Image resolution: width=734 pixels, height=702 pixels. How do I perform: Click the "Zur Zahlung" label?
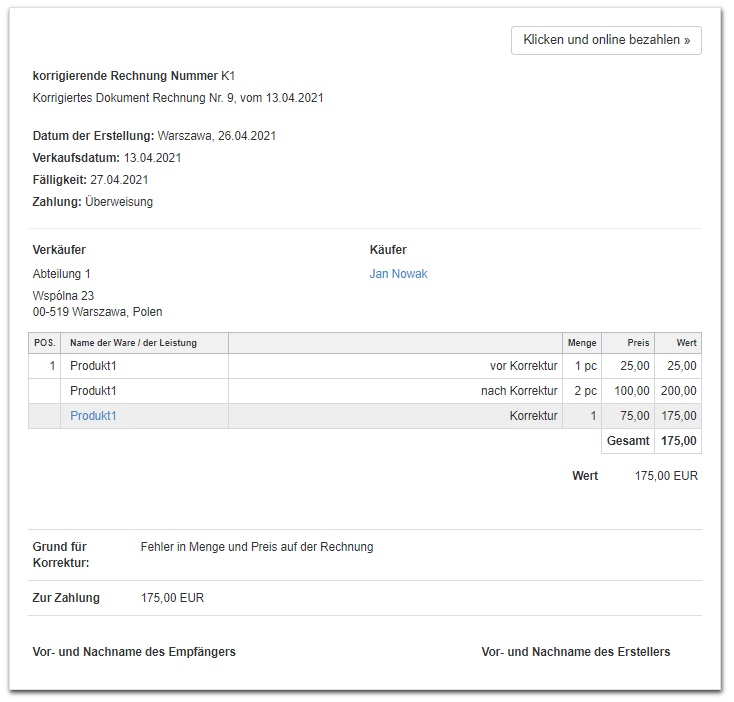(66, 598)
